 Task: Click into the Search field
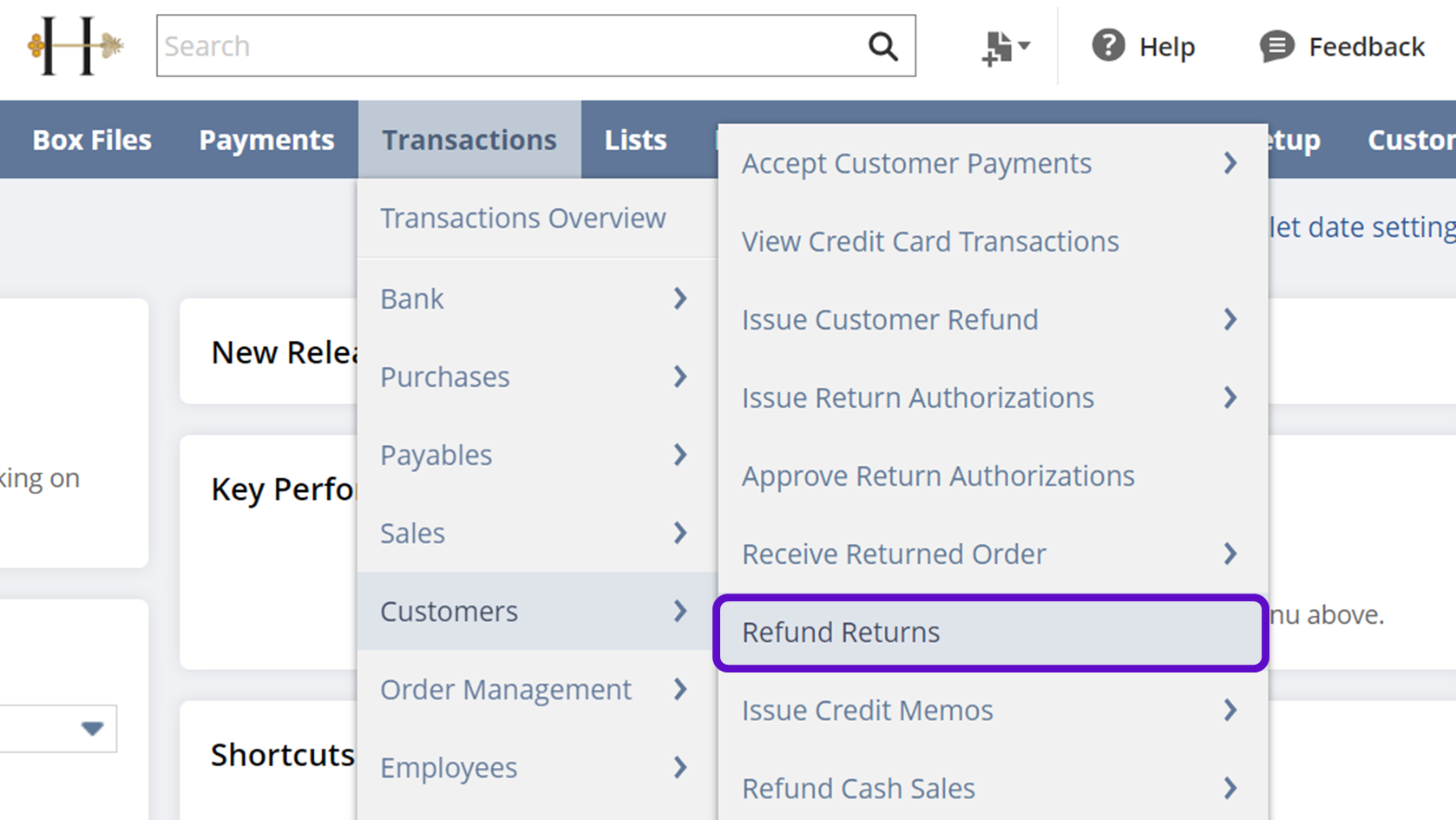512,46
